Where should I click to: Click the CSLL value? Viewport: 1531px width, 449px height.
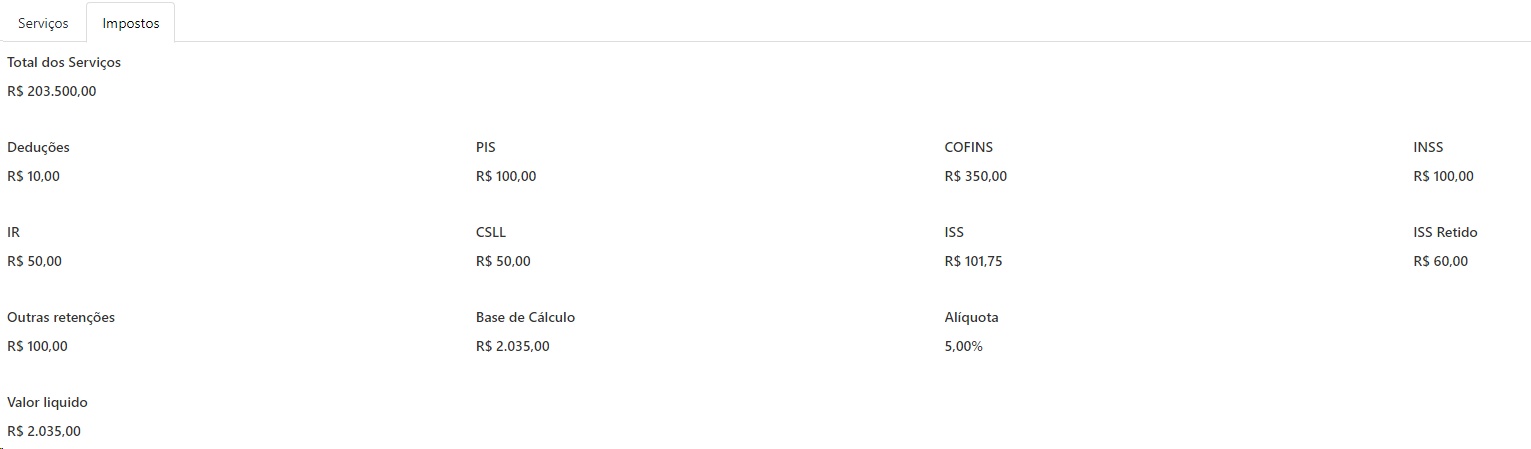[x=503, y=262]
